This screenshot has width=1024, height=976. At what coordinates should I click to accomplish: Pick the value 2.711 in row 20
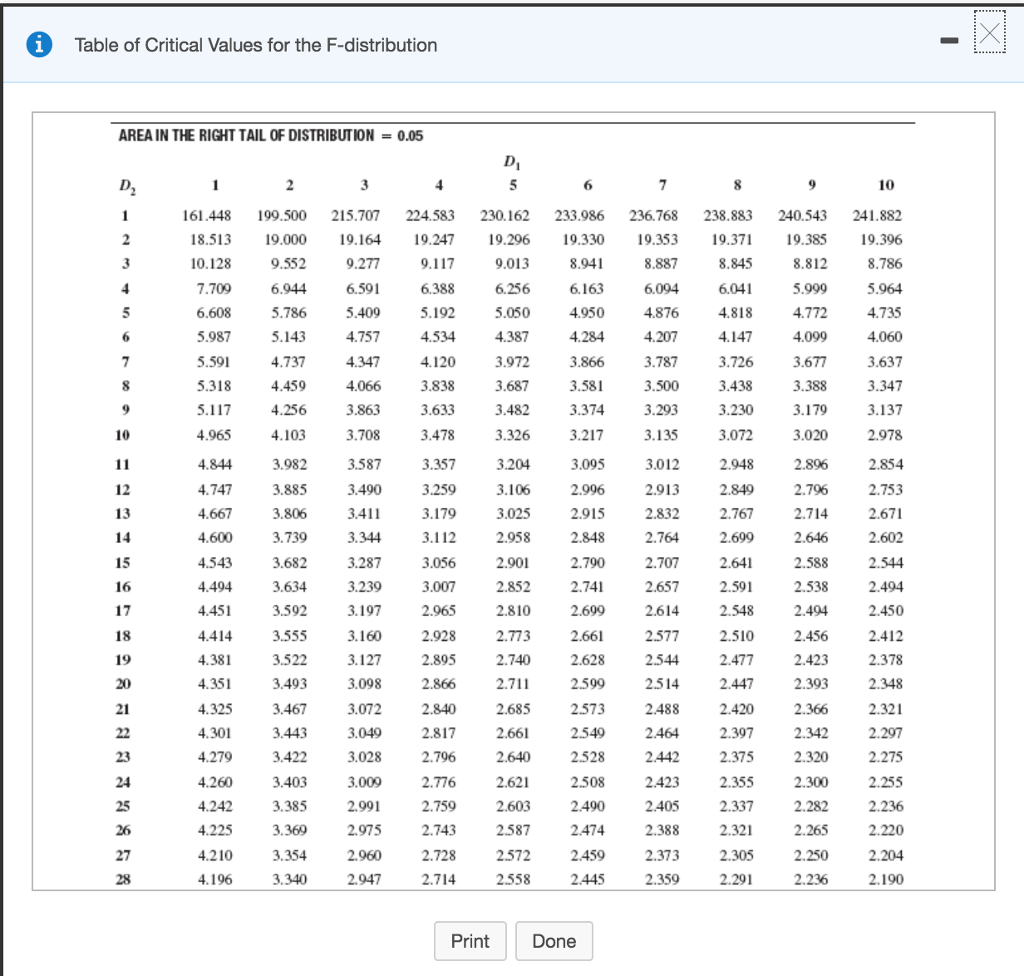click(x=513, y=684)
